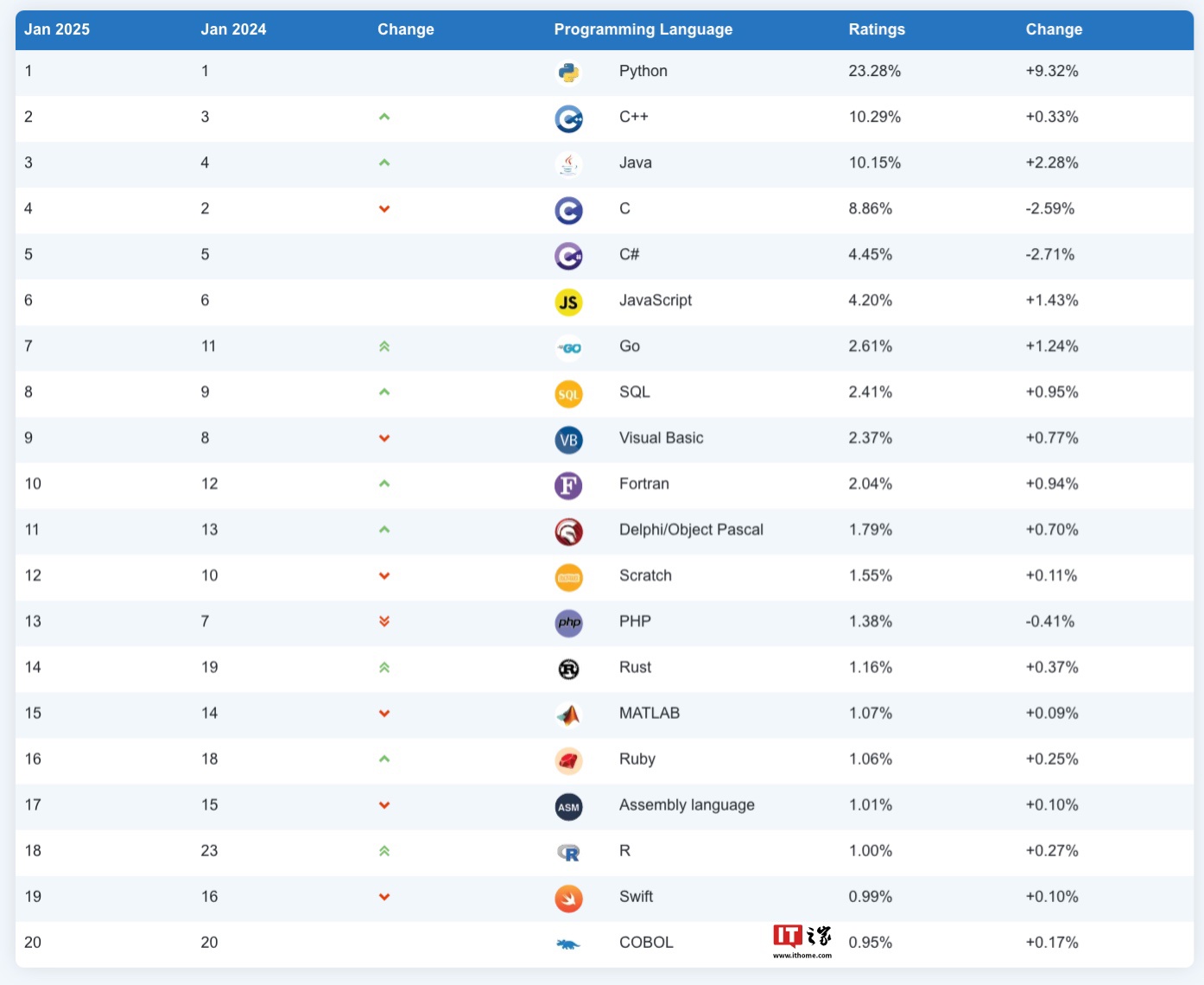1204x985 pixels.
Task: Click the orange SQL icon
Action: click(x=568, y=394)
